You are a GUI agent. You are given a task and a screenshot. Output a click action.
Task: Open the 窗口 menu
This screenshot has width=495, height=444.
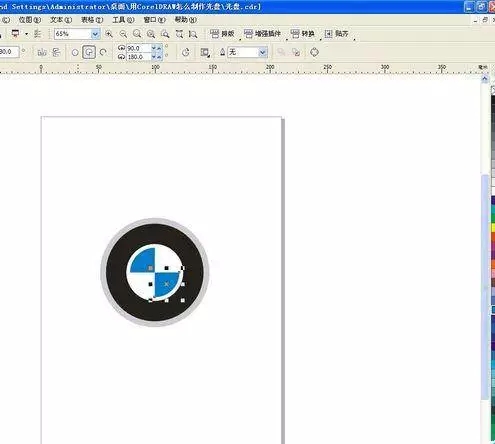pyautogui.click(x=154, y=20)
